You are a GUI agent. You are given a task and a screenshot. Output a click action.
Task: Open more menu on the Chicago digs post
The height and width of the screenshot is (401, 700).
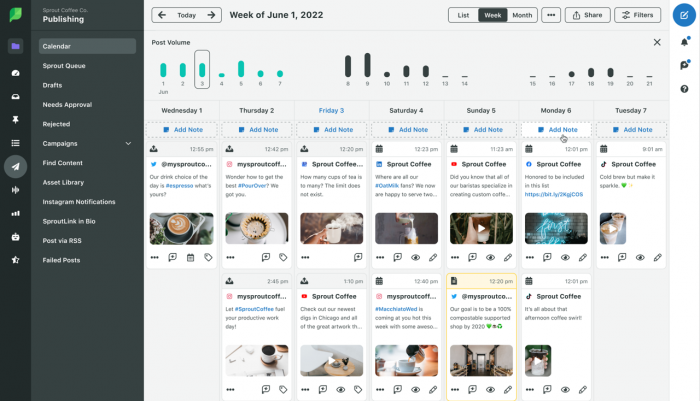[305, 389]
